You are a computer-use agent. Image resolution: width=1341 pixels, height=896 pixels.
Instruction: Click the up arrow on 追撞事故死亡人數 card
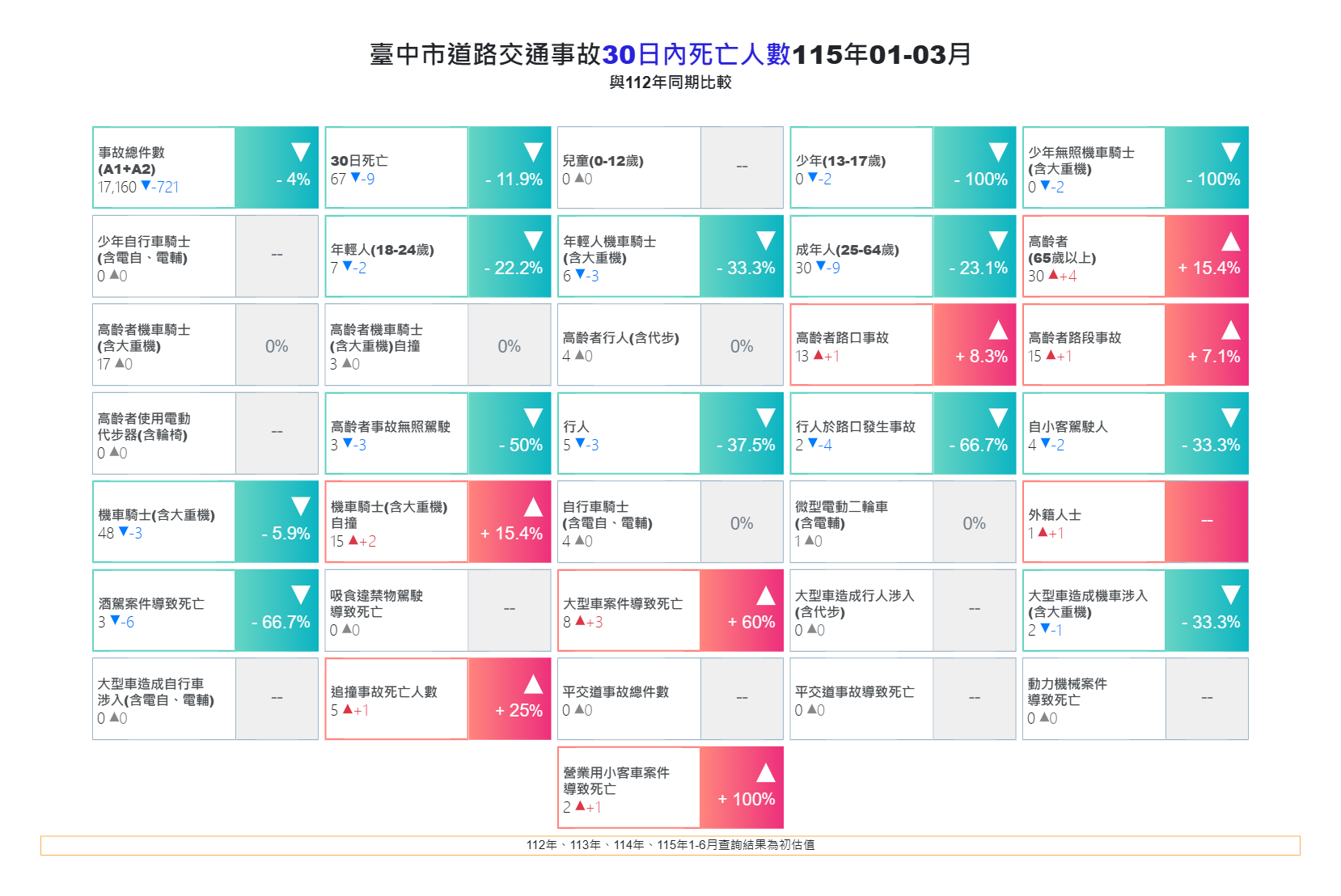coord(533,684)
